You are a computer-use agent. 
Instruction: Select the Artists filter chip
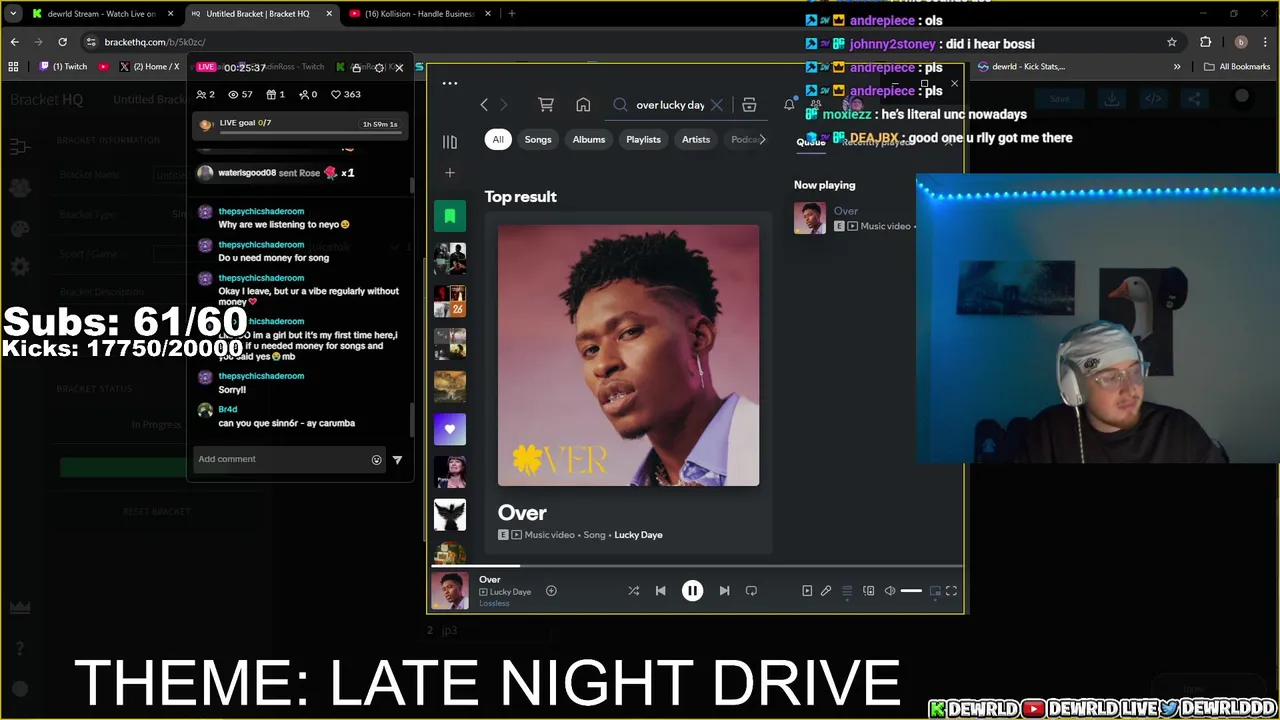(x=696, y=139)
